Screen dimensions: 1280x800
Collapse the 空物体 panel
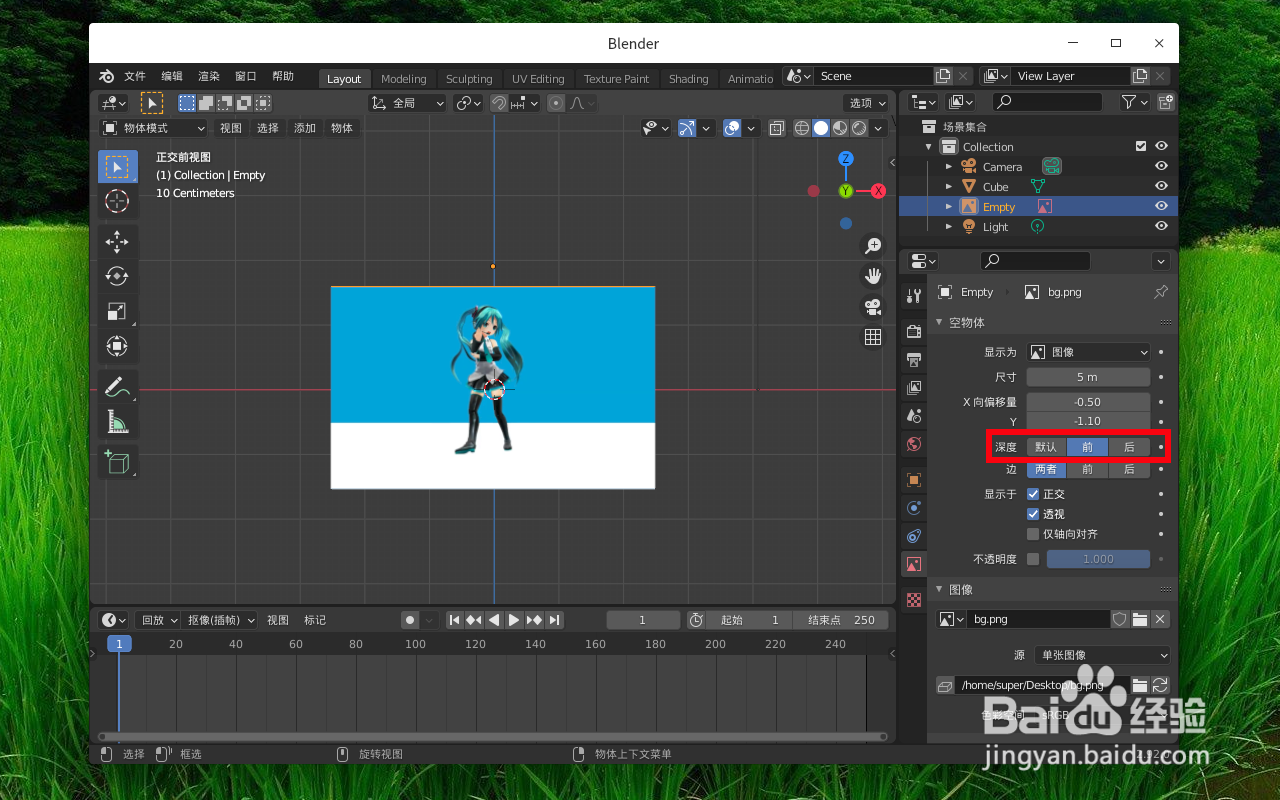[x=939, y=322]
